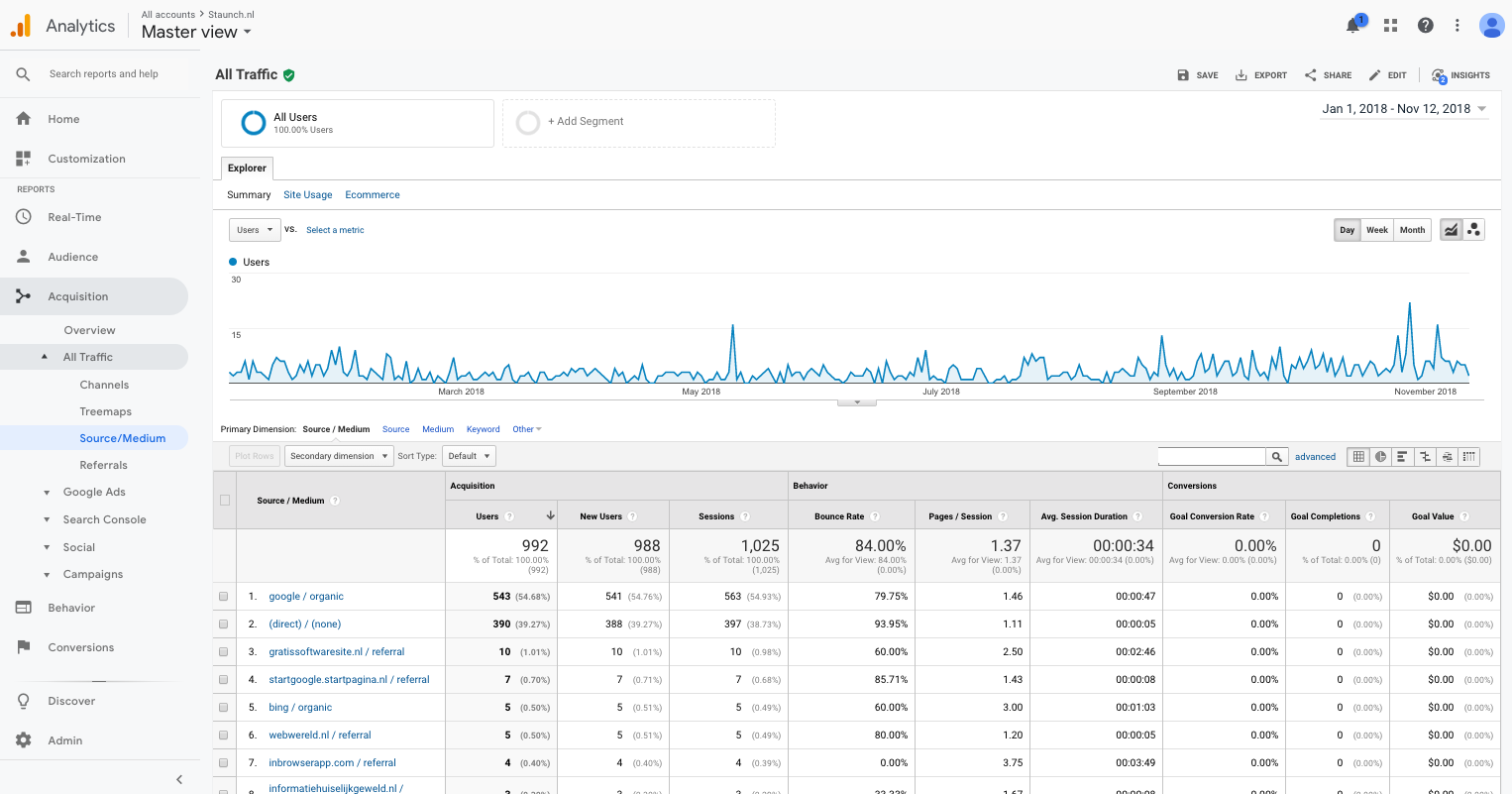Click the Share report button
Image resolution: width=1512 pixels, height=794 pixels.
pyautogui.click(x=1328, y=75)
